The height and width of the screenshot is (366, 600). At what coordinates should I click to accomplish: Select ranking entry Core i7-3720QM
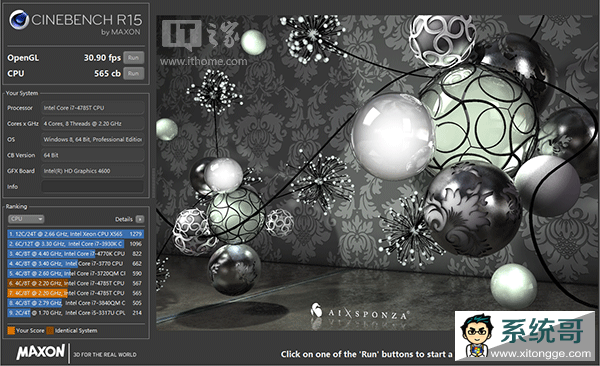click(x=75, y=273)
